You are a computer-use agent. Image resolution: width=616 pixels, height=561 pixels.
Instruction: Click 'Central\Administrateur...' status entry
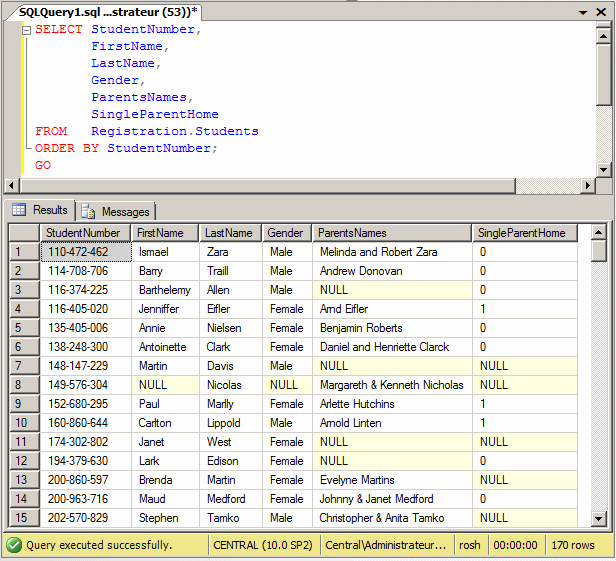point(386,545)
